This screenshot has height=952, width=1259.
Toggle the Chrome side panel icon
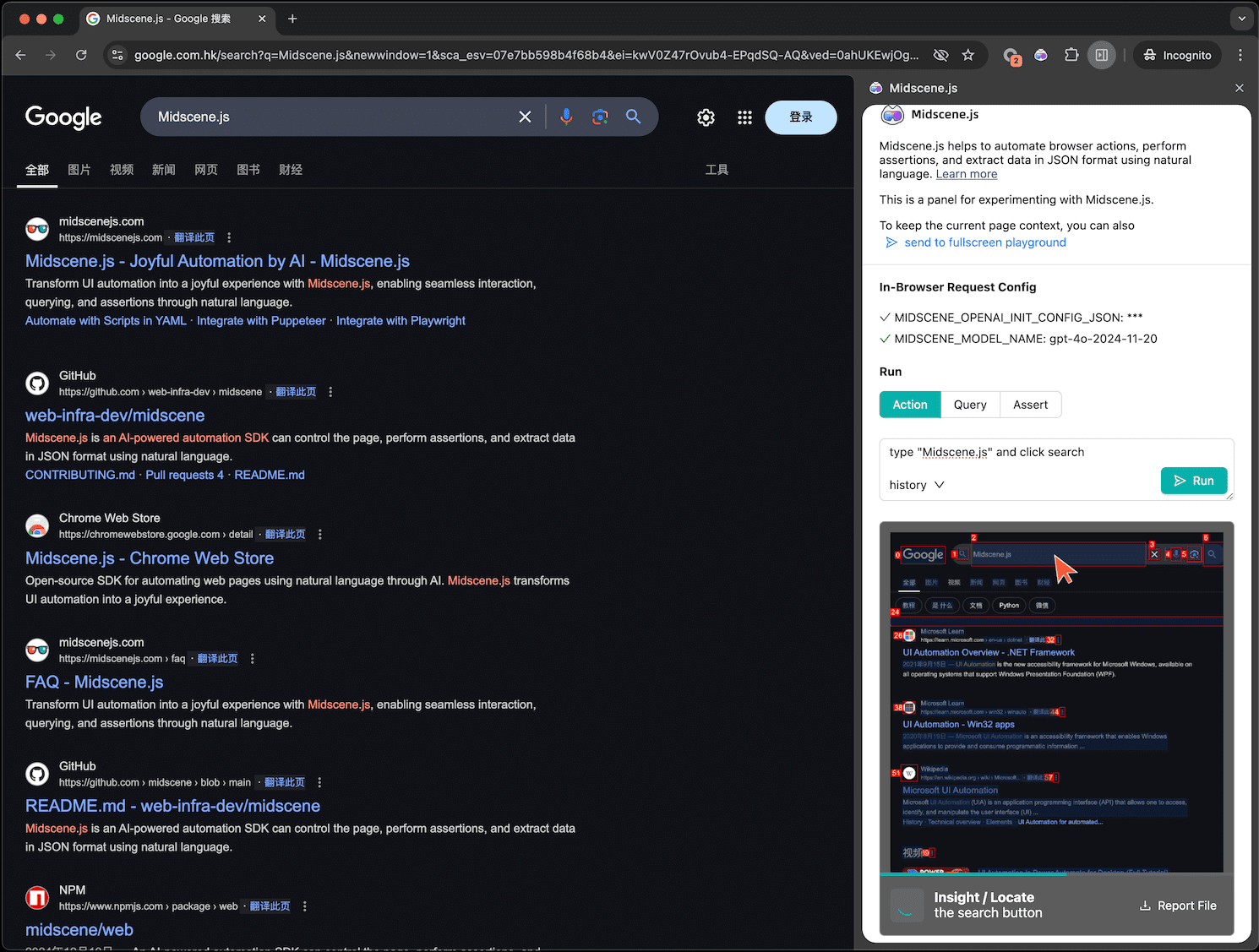[1102, 55]
